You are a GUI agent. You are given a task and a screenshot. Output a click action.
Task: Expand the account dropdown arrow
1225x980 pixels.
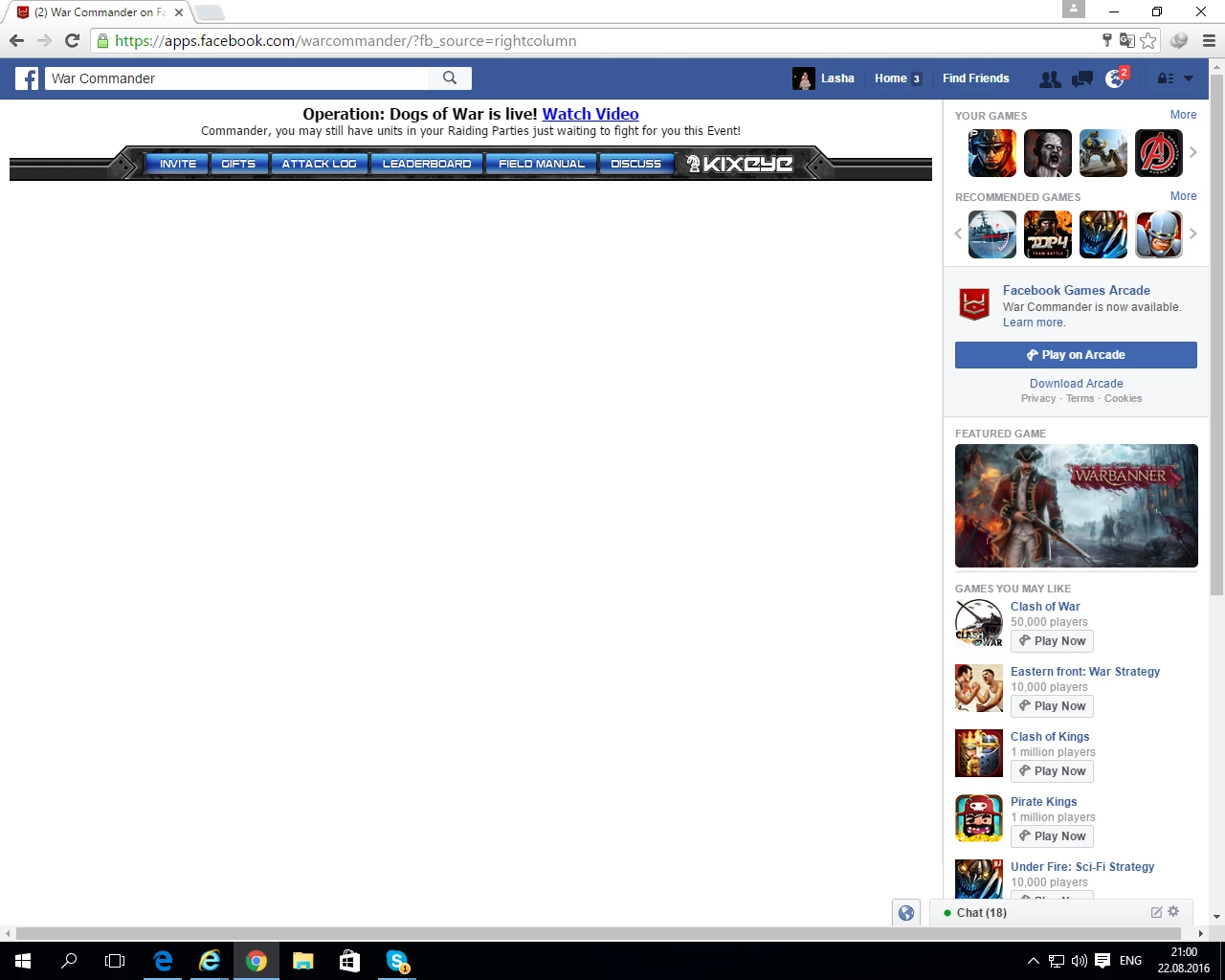[1189, 78]
